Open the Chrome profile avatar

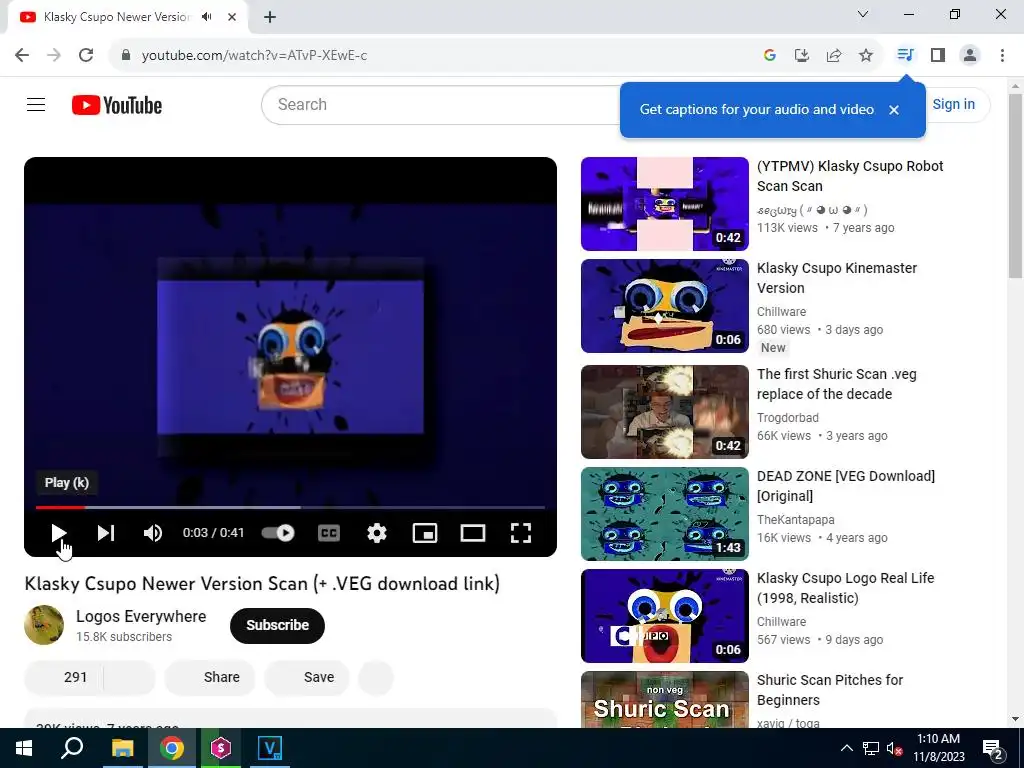(970, 55)
